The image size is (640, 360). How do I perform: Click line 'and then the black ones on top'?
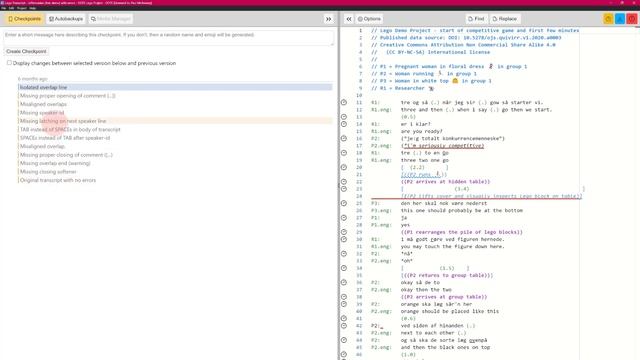pos(445,347)
